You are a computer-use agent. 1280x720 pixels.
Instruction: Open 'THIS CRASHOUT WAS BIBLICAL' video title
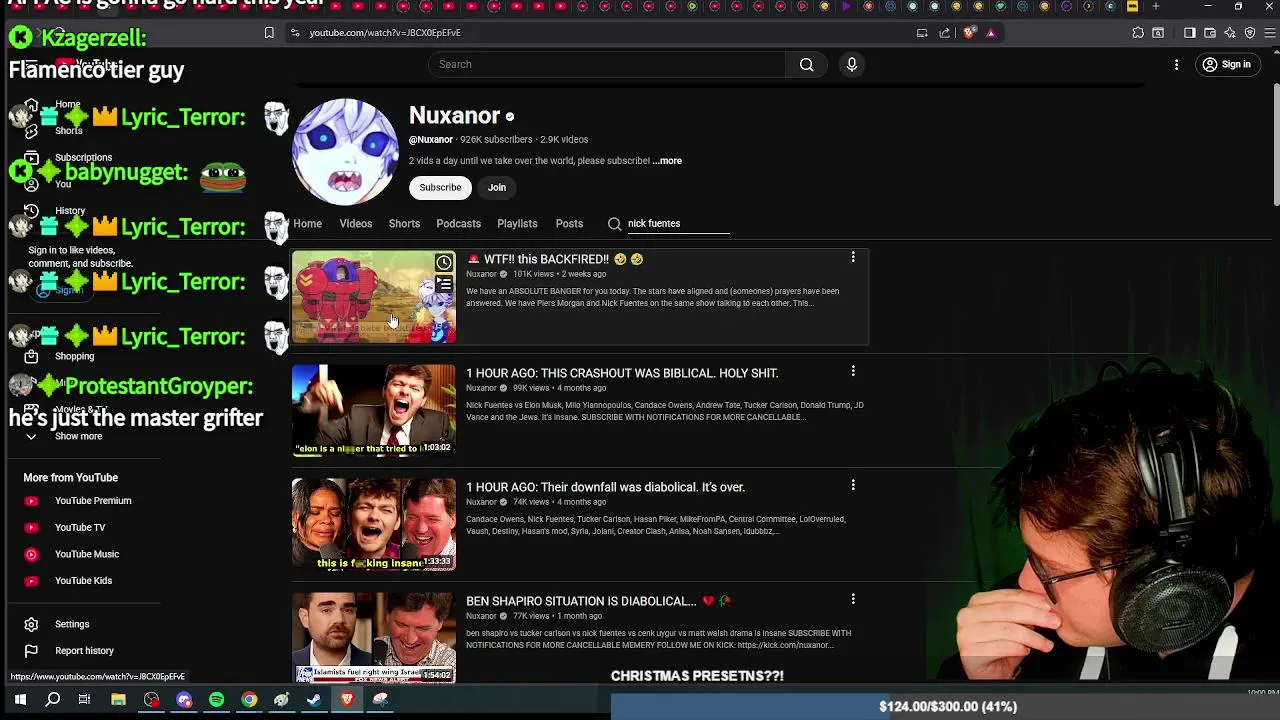622,373
